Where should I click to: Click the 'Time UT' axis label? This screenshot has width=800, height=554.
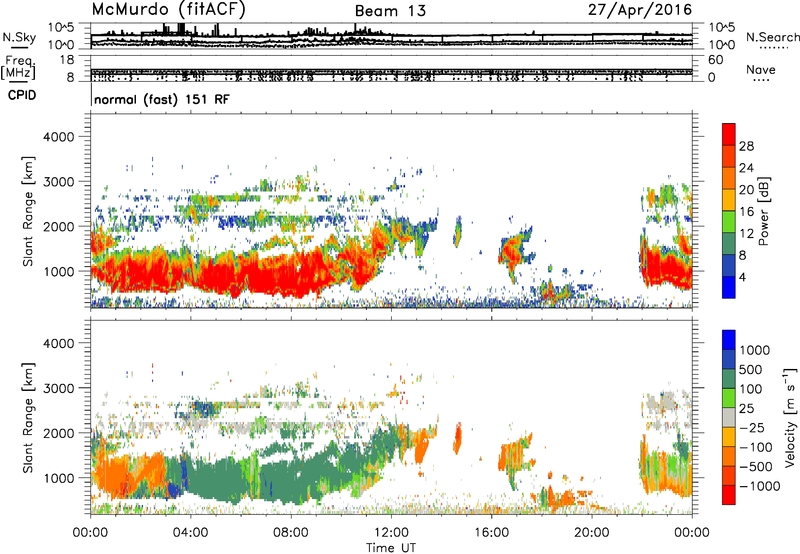click(x=391, y=548)
